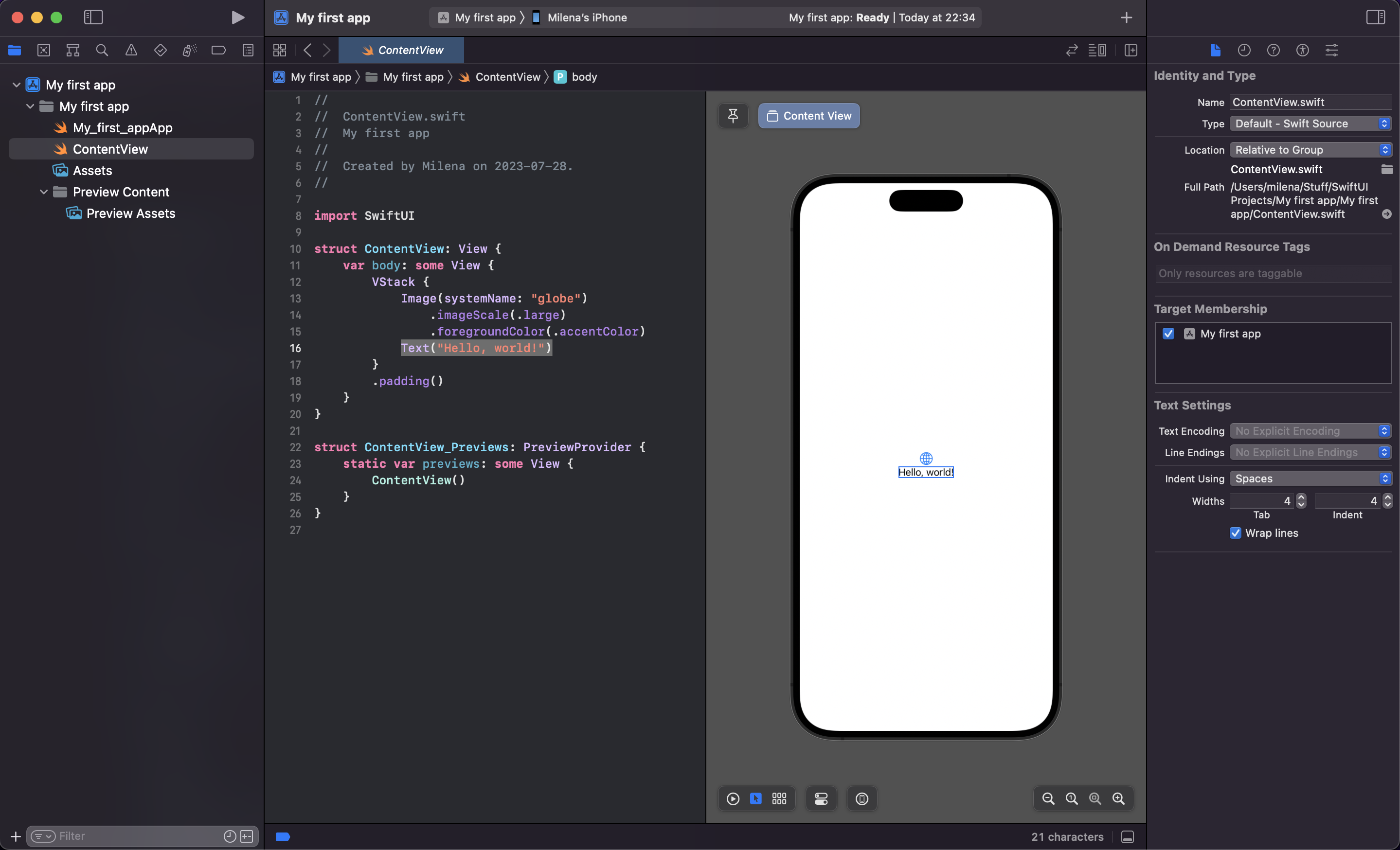Open the Breakpoint navigator icon

point(219,50)
